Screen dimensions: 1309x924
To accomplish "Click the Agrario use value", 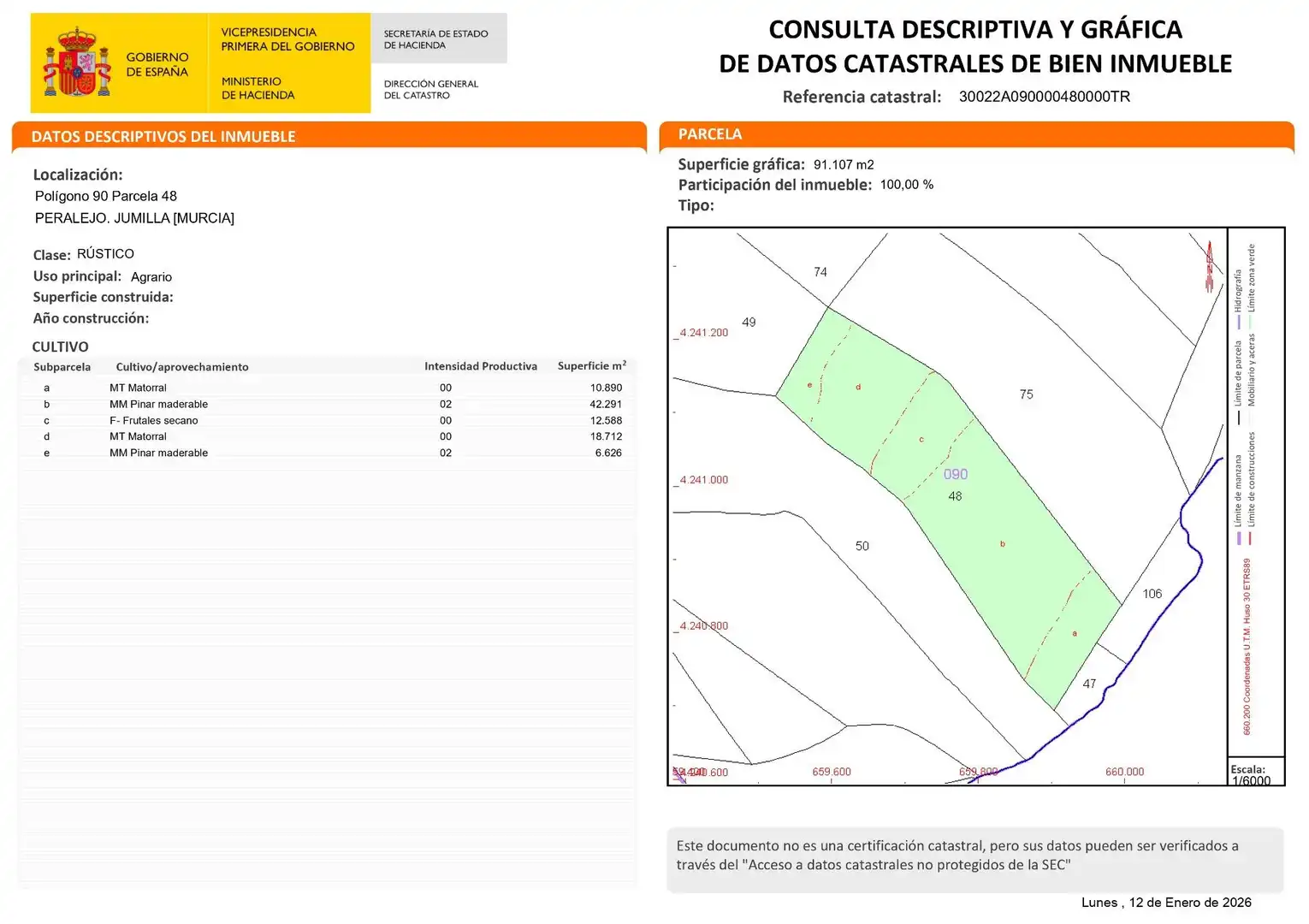I will (x=151, y=276).
